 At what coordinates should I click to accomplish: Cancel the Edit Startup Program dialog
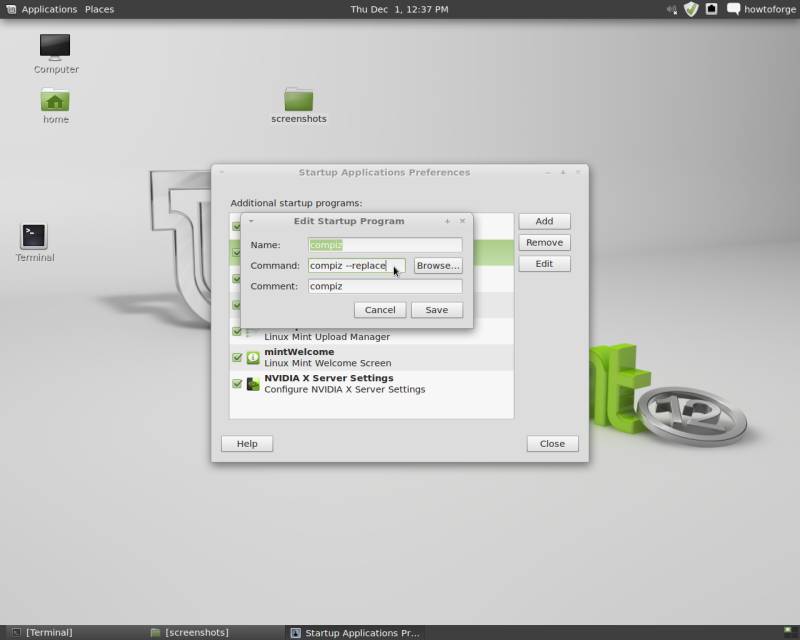(x=380, y=310)
